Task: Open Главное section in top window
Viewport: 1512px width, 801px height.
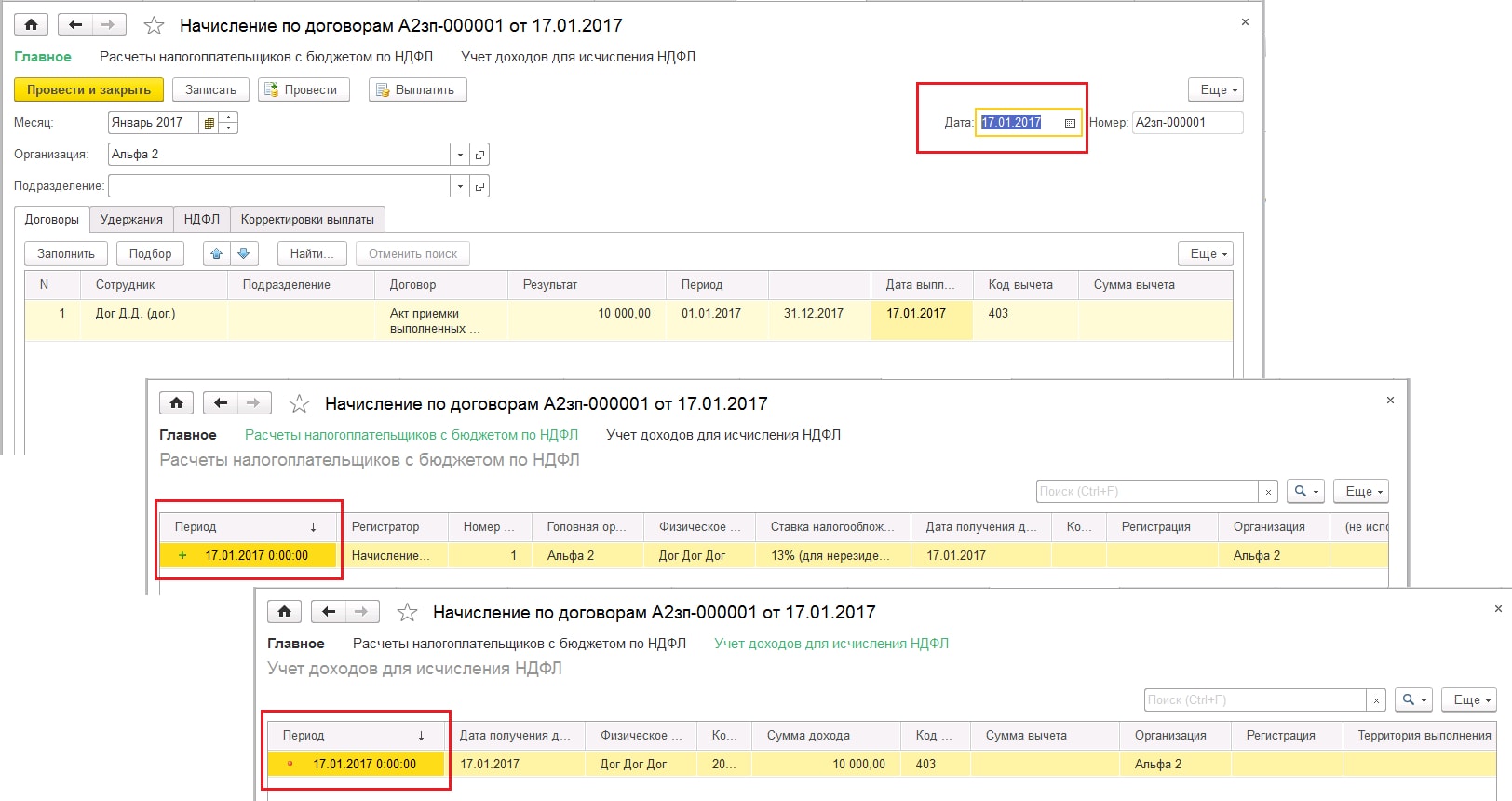Action: [43, 57]
